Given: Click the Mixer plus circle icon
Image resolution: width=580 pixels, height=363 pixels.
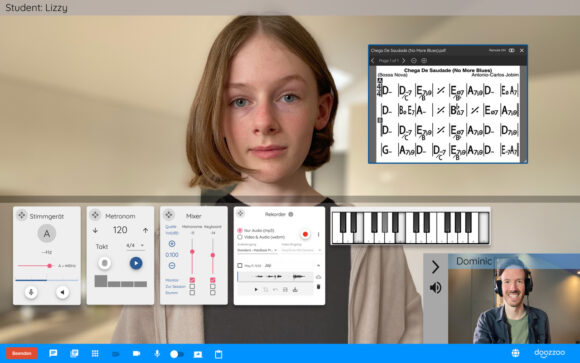Looking at the screenshot, I should (172, 243).
